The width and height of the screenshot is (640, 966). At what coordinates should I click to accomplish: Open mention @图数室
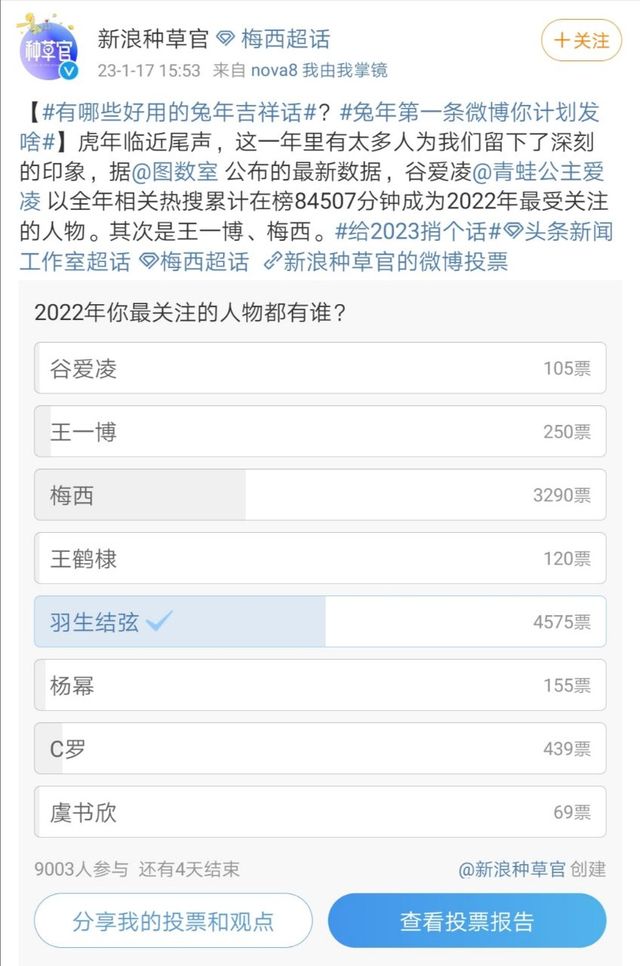coord(175,171)
